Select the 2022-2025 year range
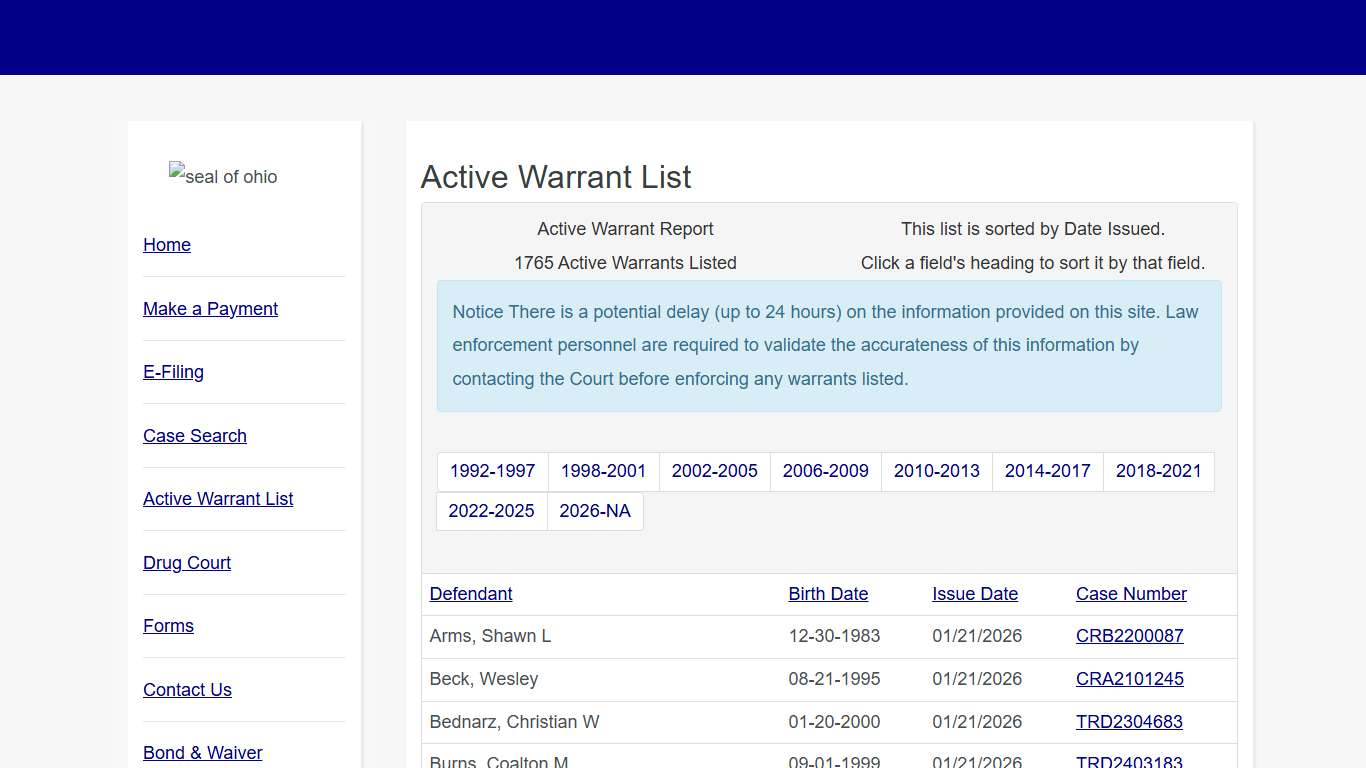Image resolution: width=1366 pixels, height=768 pixels. (x=491, y=511)
